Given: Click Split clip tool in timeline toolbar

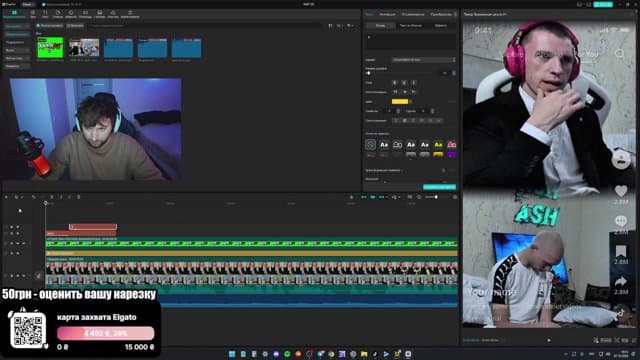Looking at the screenshot, I should [x=52, y=197].
